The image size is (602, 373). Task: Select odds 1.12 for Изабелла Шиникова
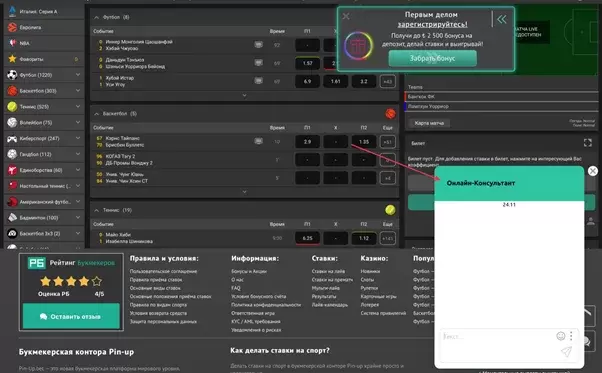click(364, 238)
